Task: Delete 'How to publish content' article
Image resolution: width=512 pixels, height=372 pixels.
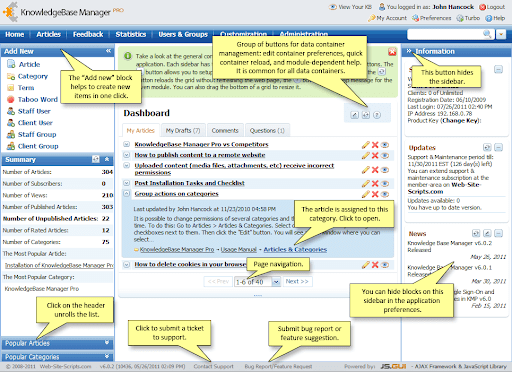Action: coord(375,155)
